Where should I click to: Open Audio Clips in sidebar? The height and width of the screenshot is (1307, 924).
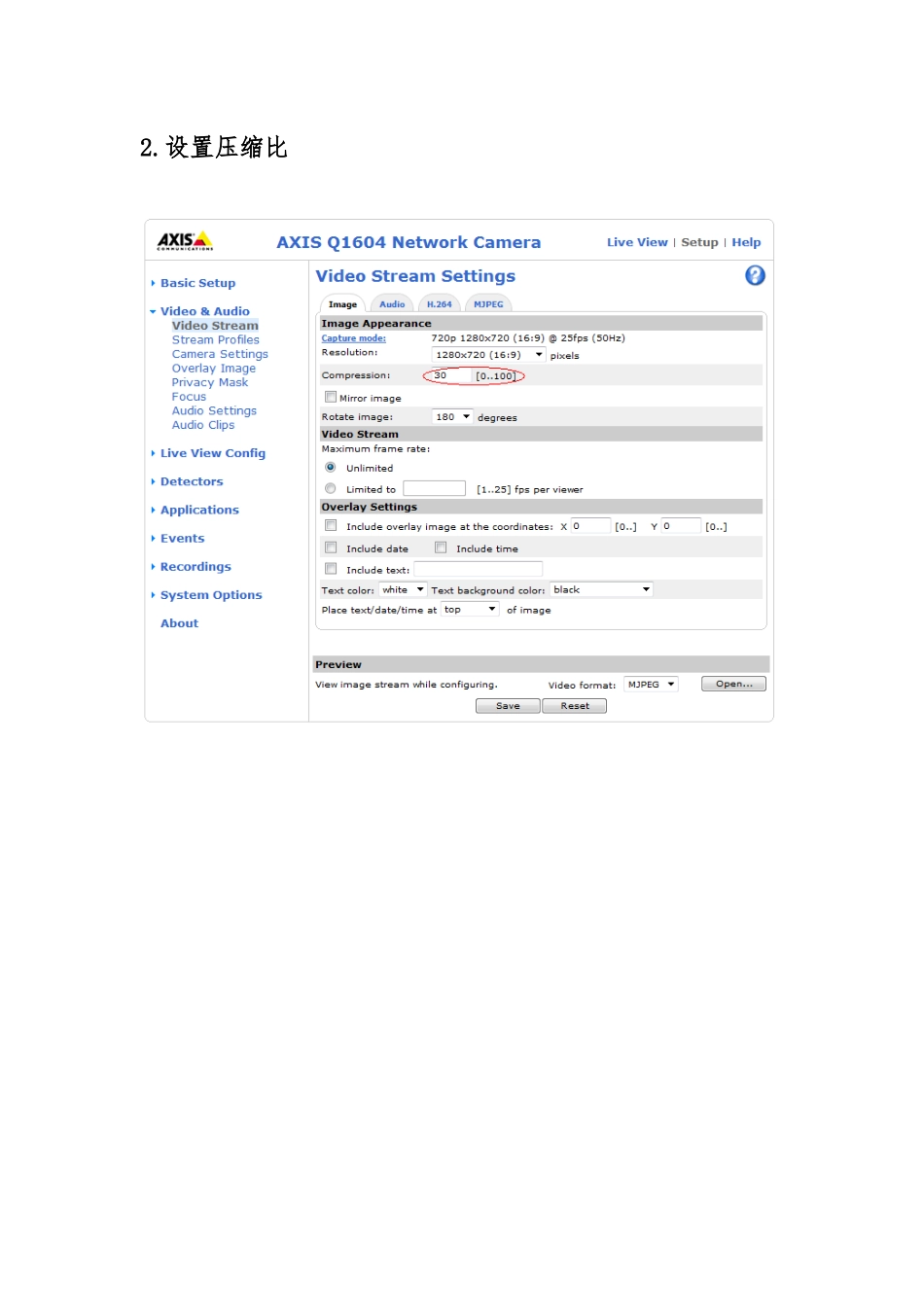pyautogui.click(x=203, y=425)
